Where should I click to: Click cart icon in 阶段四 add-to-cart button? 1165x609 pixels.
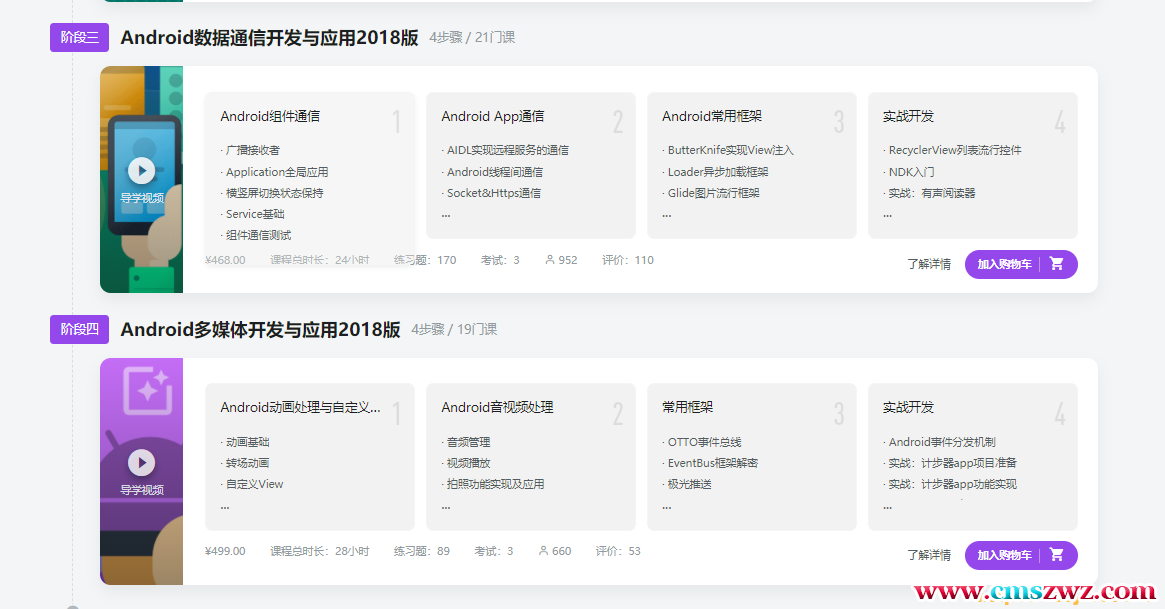1057,555
